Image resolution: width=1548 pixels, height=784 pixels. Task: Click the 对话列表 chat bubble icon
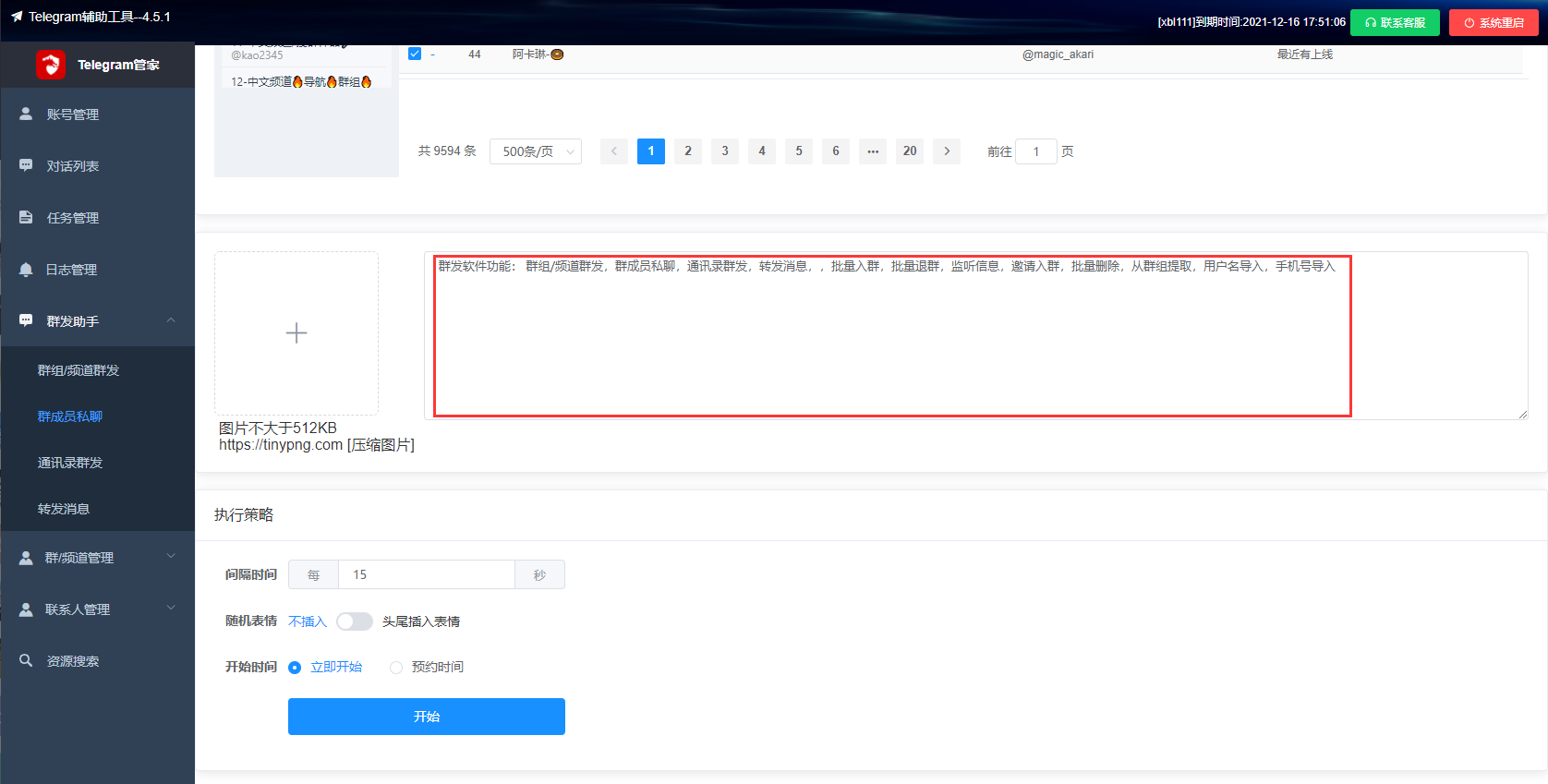(26, 165)
